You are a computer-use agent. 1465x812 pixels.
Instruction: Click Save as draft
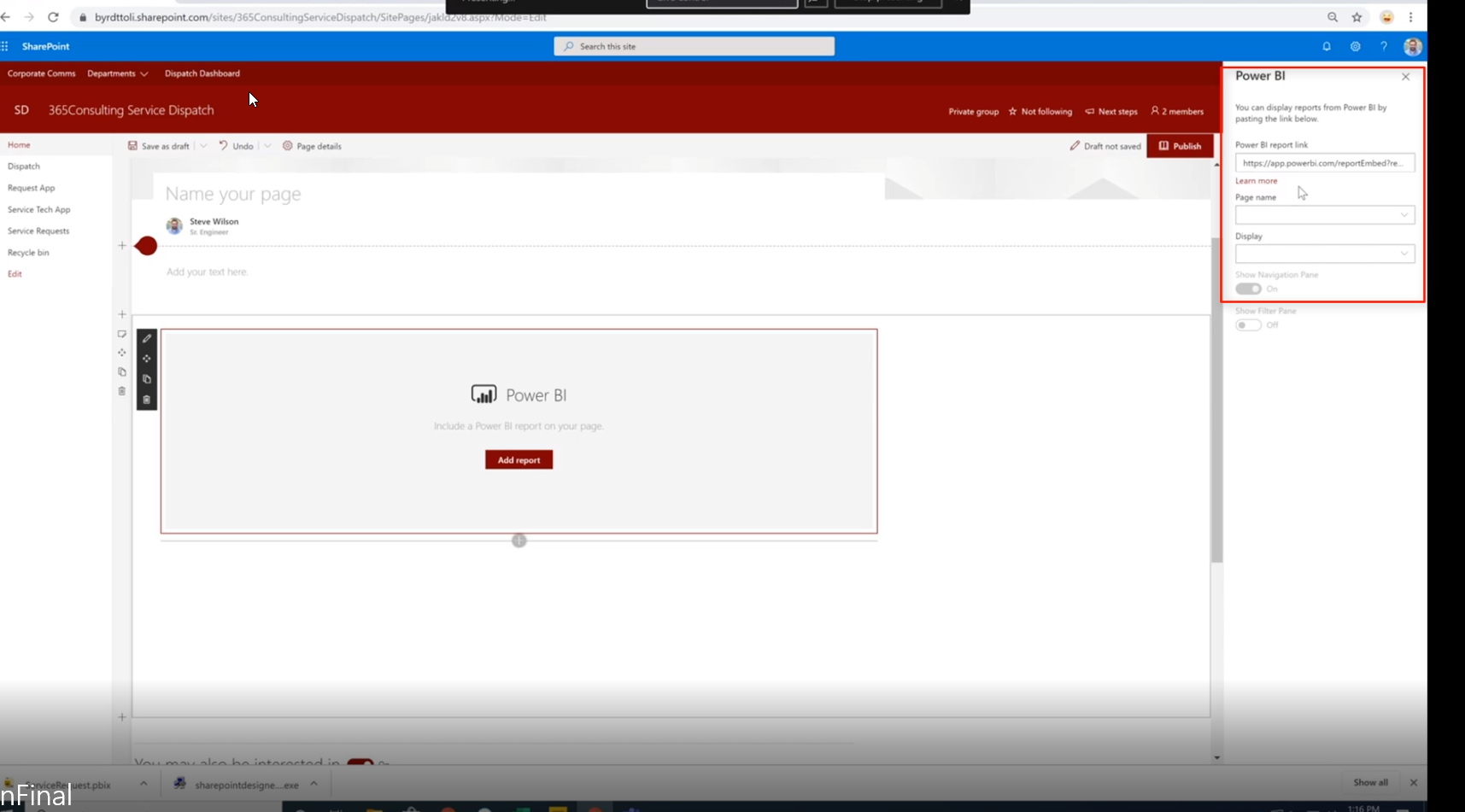[159, 146]
